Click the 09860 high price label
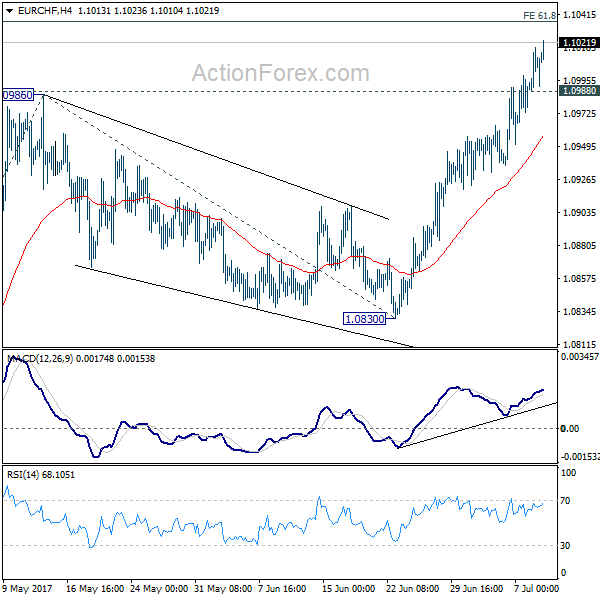600x600 pixels. 18,95
